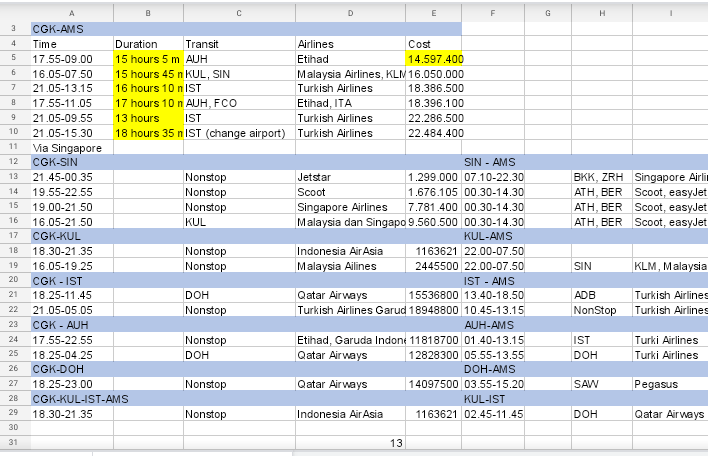The image size is (708, 456).
Task: Select the 'KUL, SIN' transit cell
Action: pos(239,74)
